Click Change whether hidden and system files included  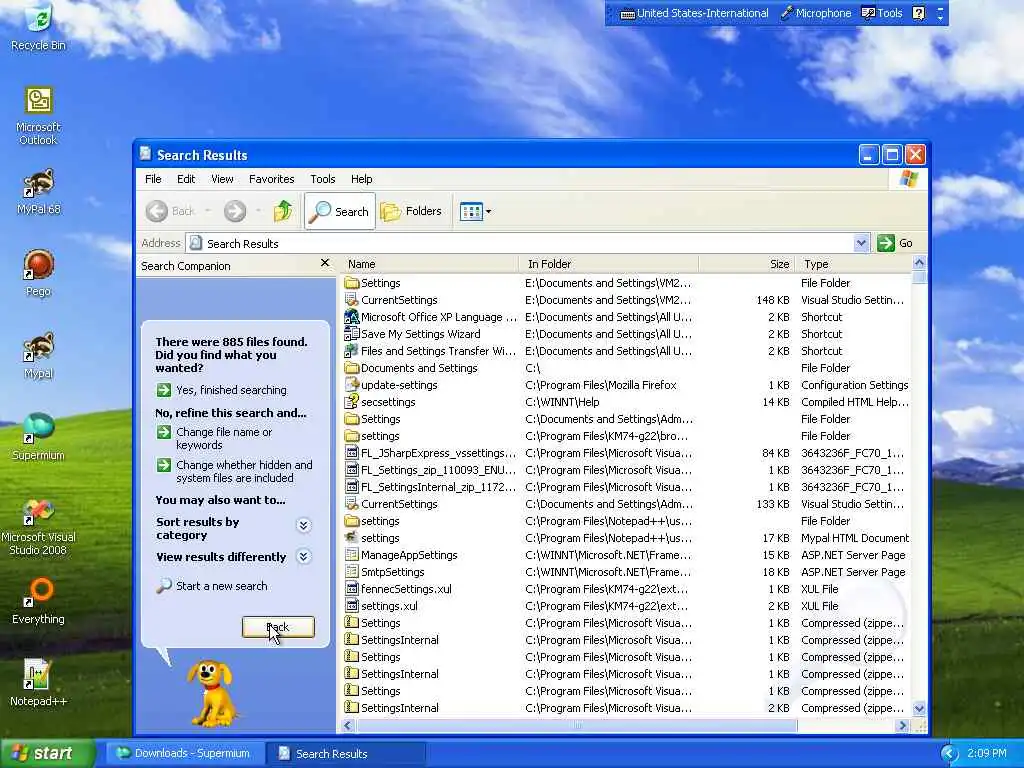click(x=234, y=472)
